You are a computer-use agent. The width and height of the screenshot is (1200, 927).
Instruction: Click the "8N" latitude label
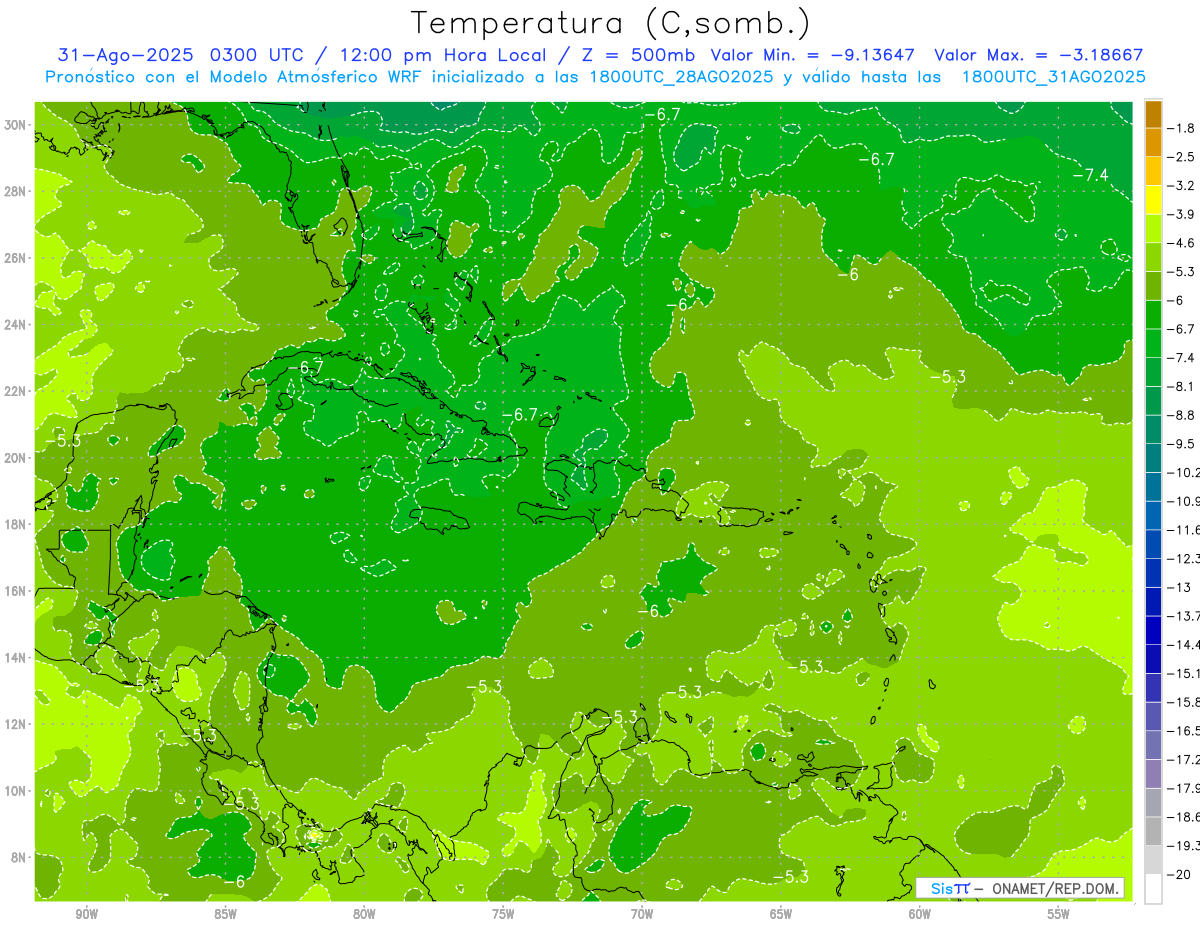19,857
